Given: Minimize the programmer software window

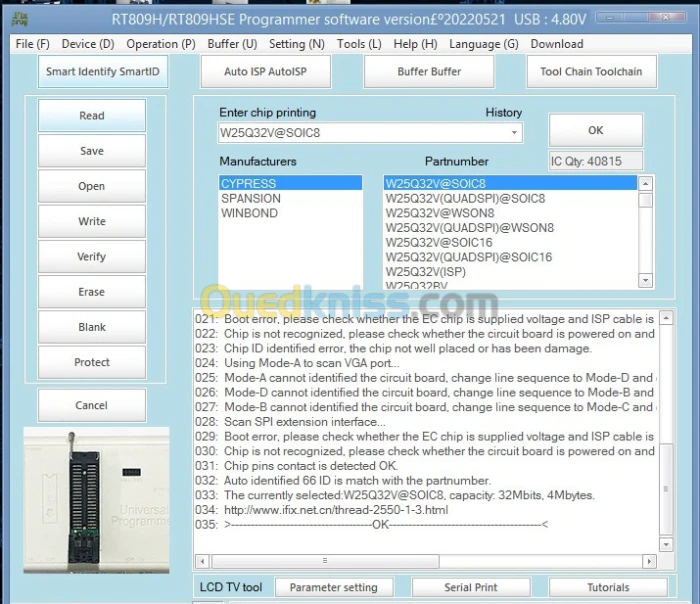Looking at the screenshot, I should [610, 17].
